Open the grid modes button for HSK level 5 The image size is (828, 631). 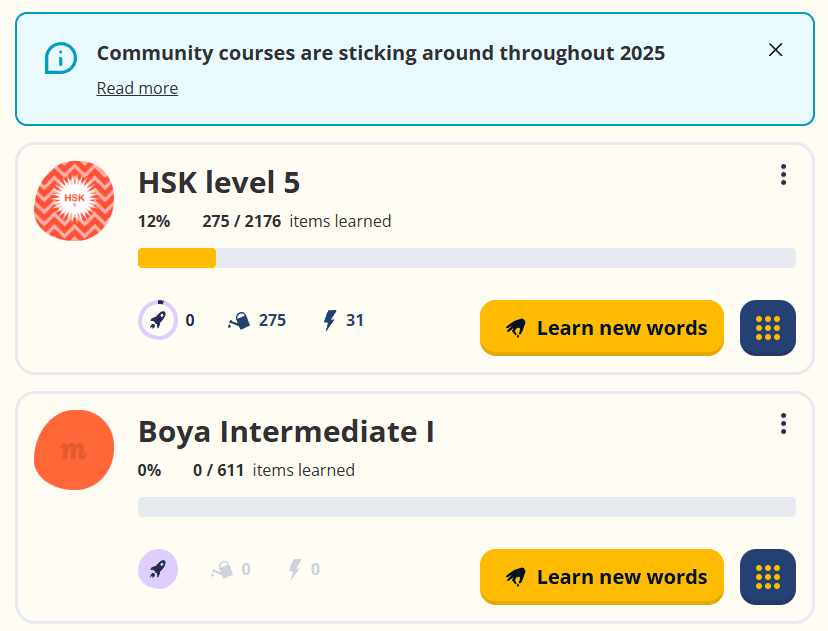(x=767, y=328)
